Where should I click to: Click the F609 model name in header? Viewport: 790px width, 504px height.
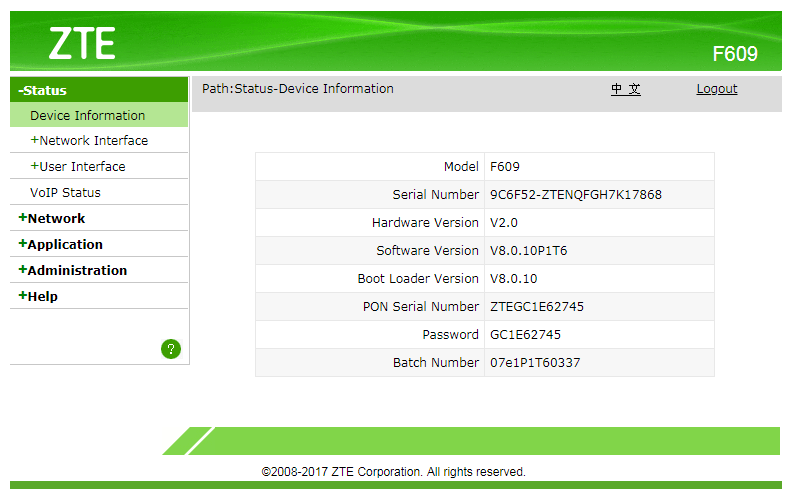click(x=735, y=54)
